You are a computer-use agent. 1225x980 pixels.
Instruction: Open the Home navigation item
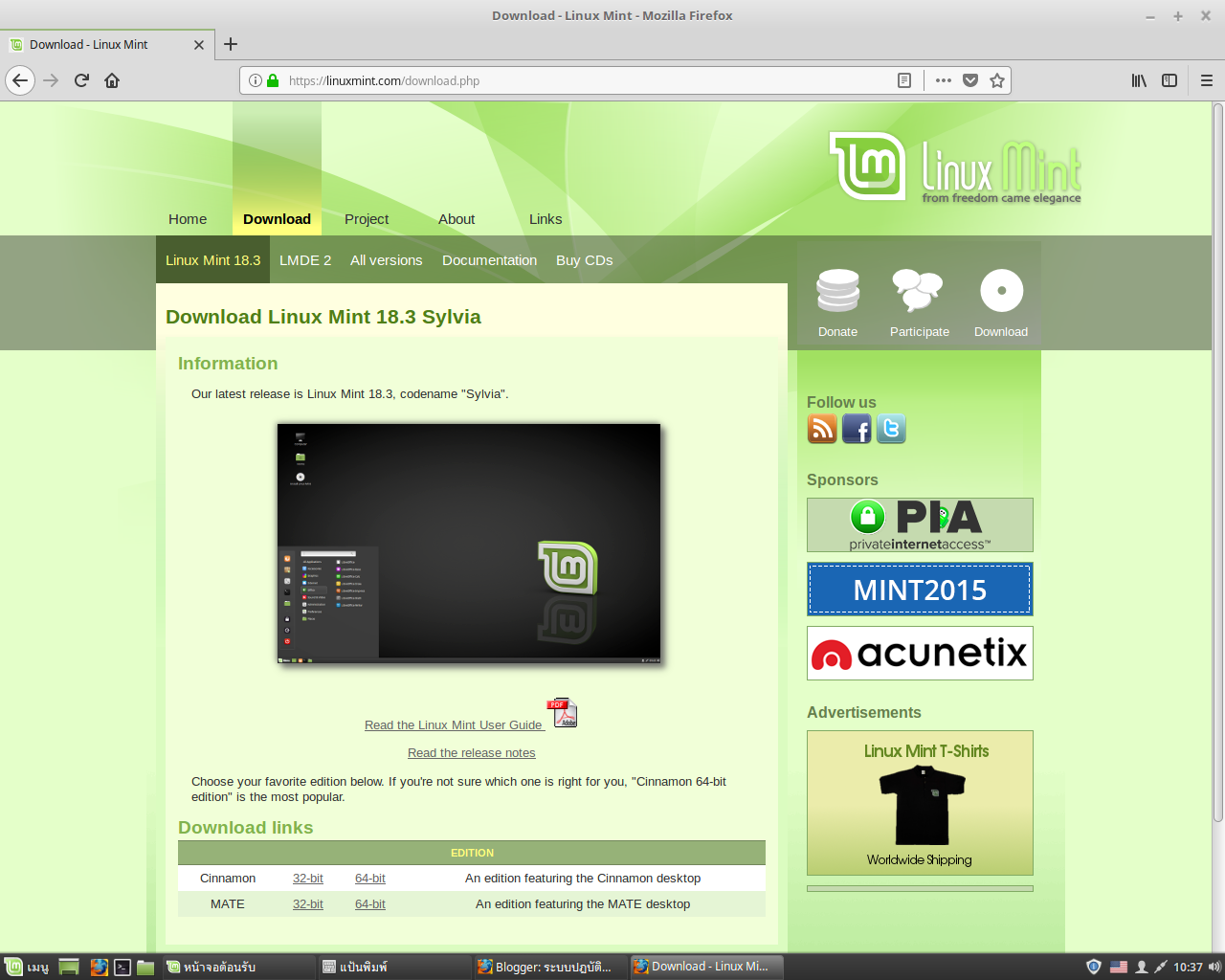tap(188, 219)
